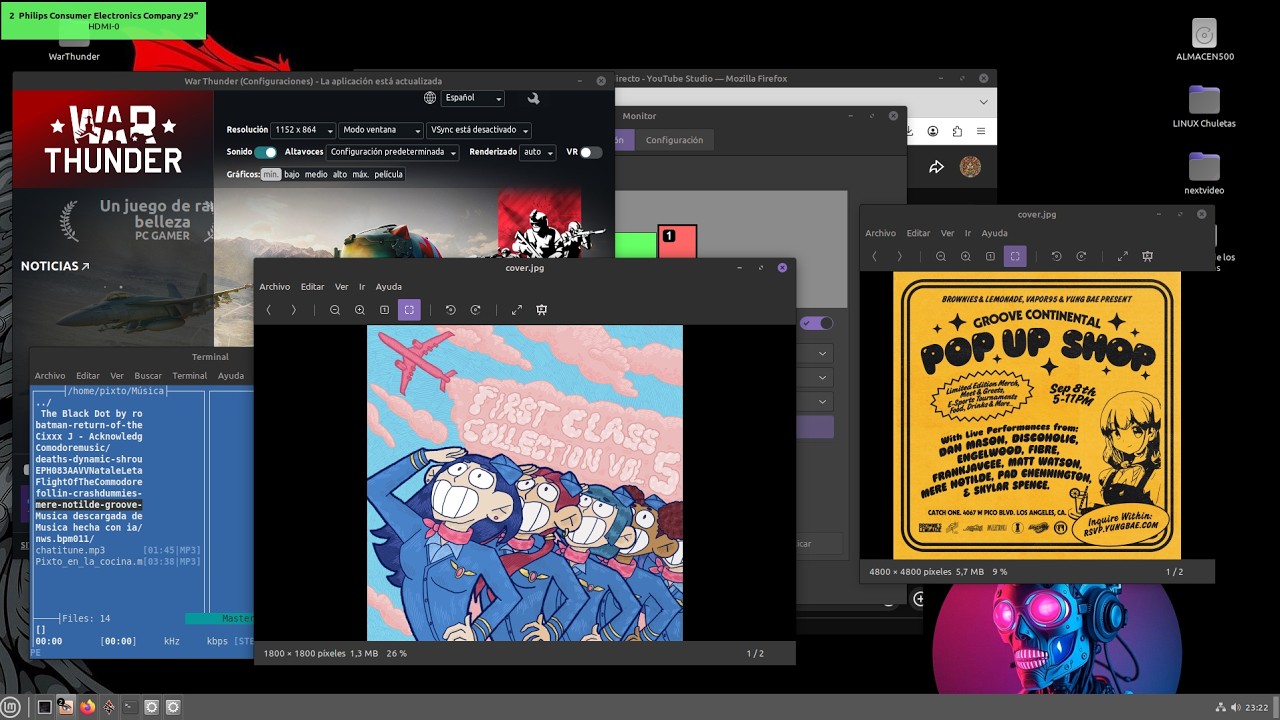Toggle fit-to-window in front cover.jpg viewer

(x=409, y=310)
